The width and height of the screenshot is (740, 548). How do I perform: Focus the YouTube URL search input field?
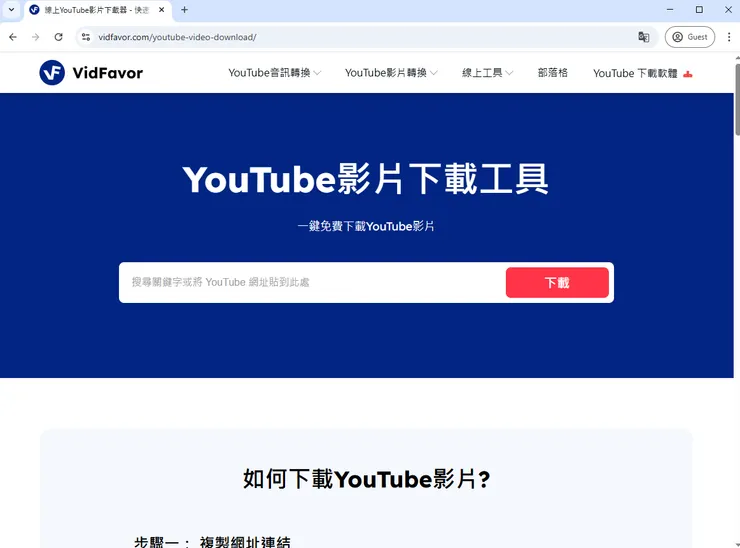(312, 282)
